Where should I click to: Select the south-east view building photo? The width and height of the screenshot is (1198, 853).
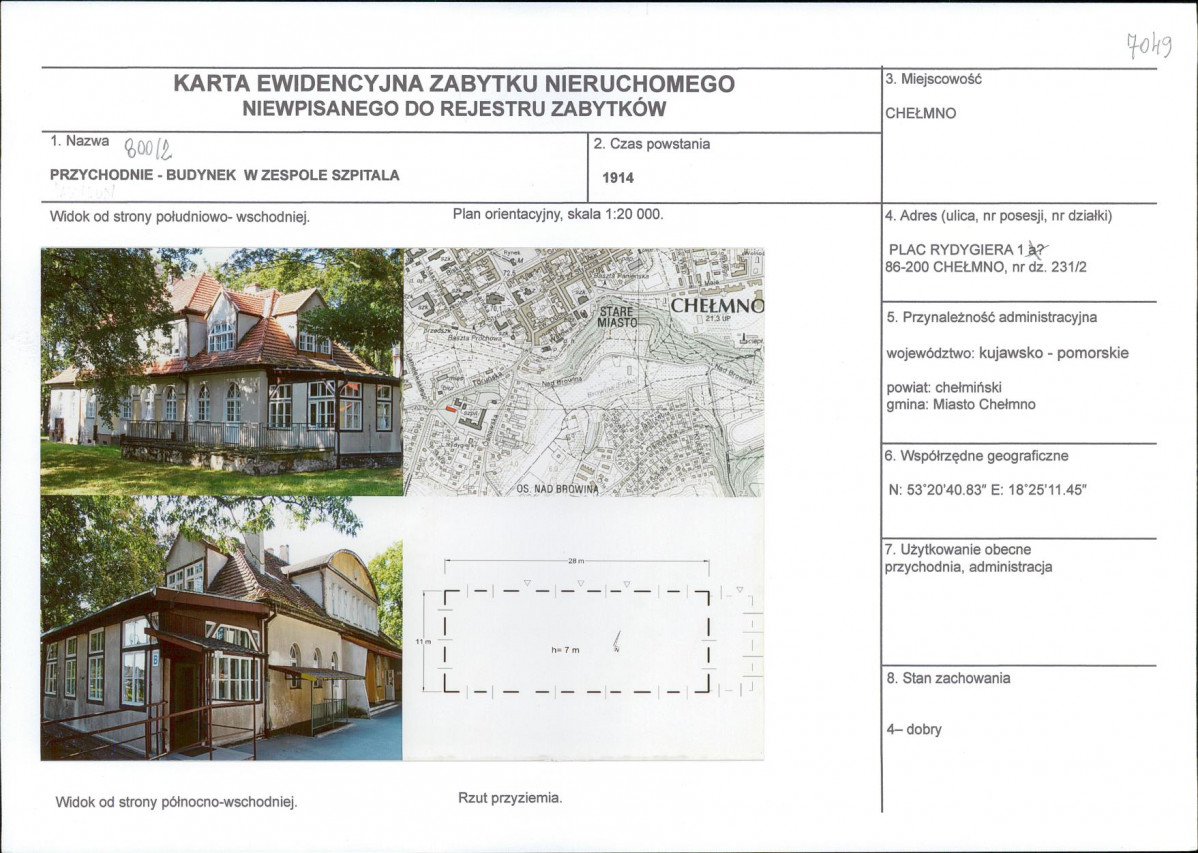[x=221, y=372]
